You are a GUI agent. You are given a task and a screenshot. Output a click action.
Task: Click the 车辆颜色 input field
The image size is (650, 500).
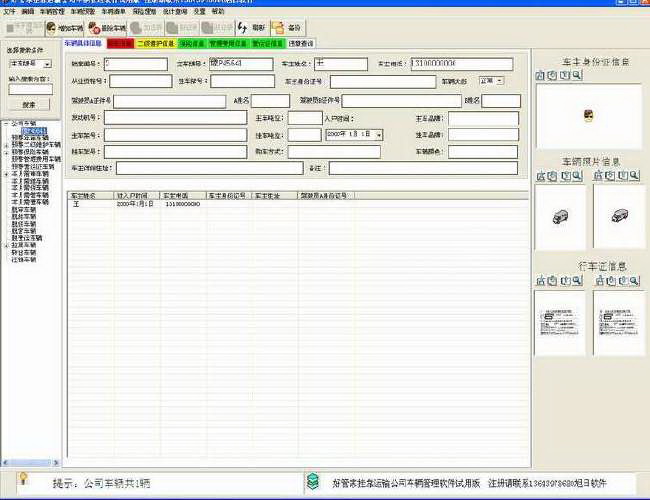483,152
